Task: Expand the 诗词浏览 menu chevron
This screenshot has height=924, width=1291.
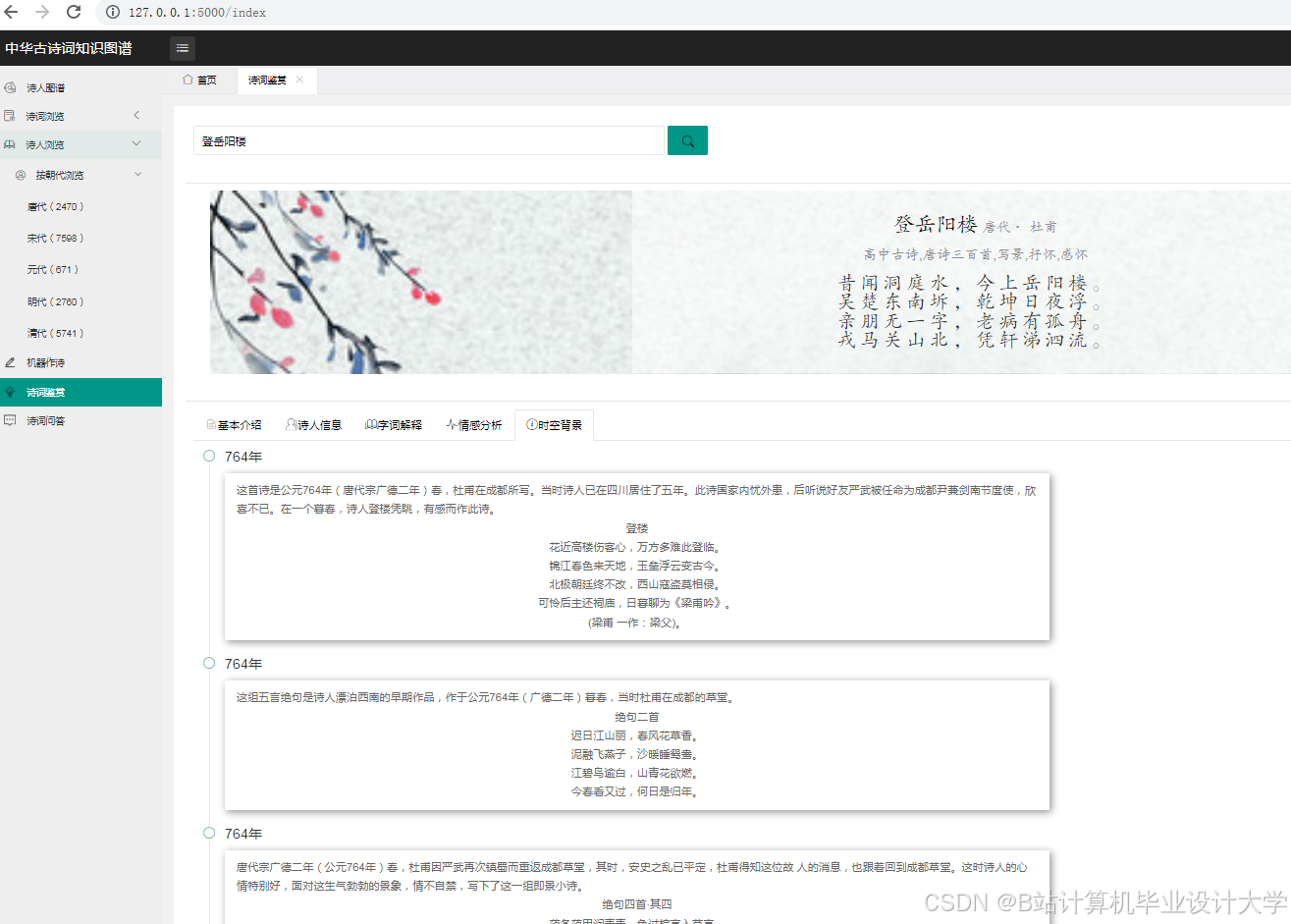Action: pos(136,114)
